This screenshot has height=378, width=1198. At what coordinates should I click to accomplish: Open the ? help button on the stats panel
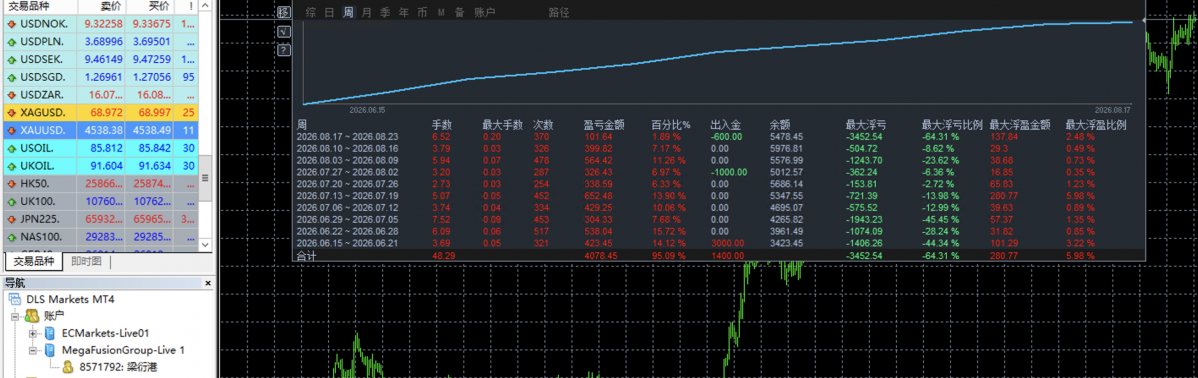click(284, 50)
